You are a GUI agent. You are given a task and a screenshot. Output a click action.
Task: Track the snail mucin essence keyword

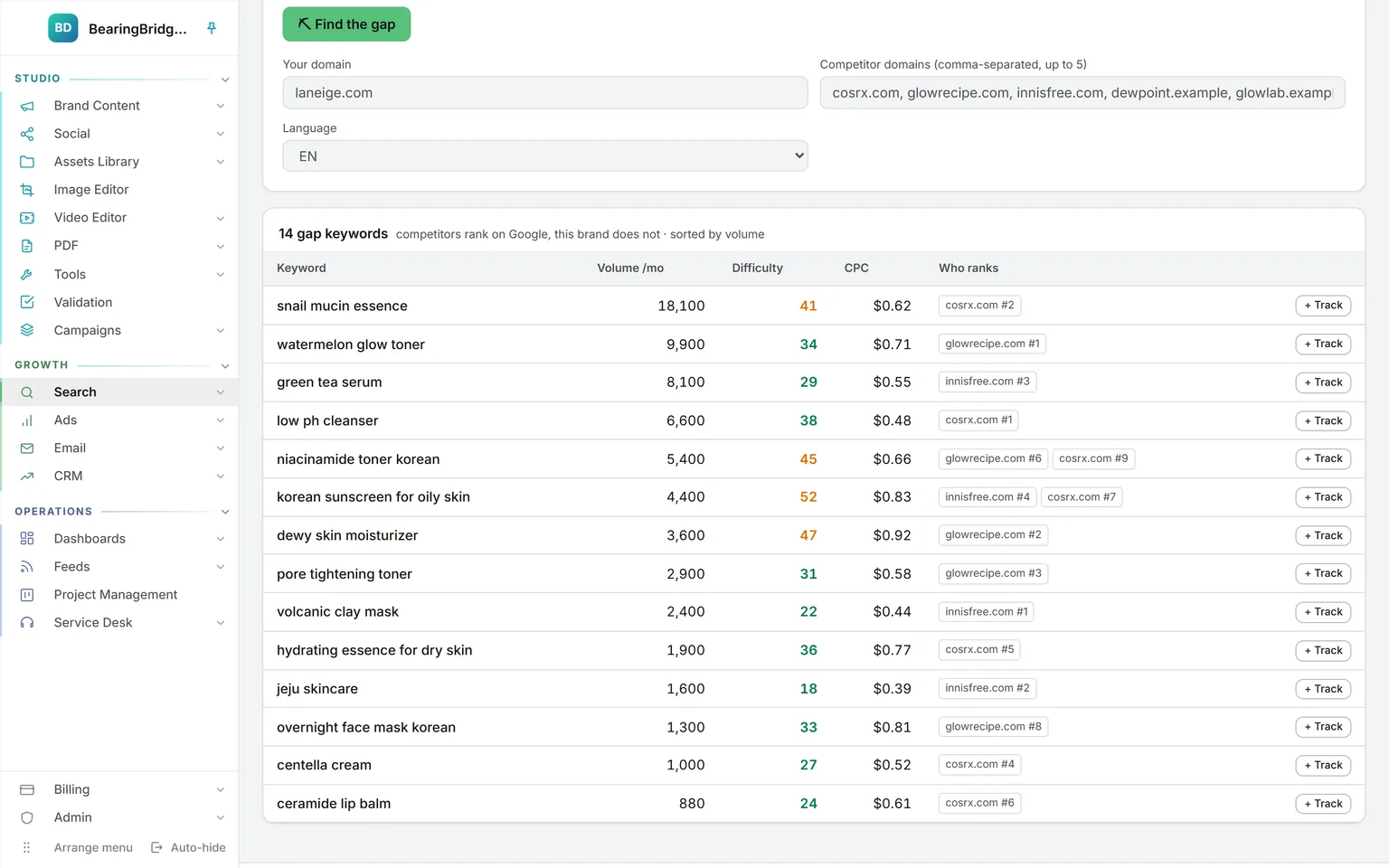coord(1323,306)
